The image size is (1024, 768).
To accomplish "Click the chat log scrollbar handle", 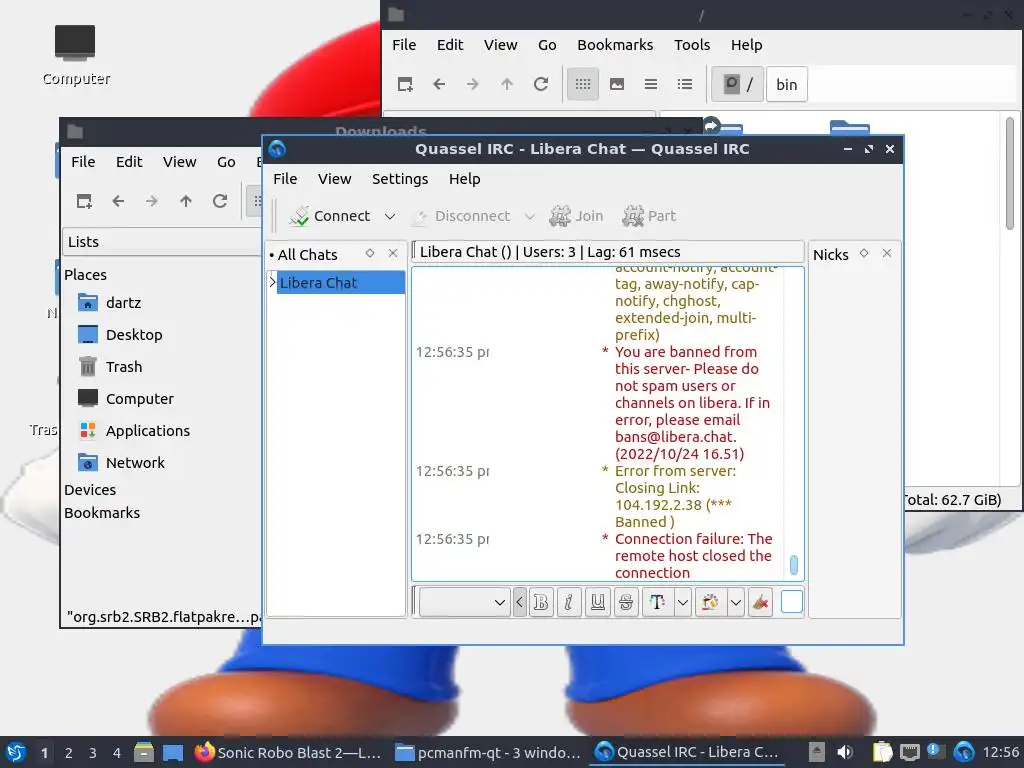I will coord(793,565).
